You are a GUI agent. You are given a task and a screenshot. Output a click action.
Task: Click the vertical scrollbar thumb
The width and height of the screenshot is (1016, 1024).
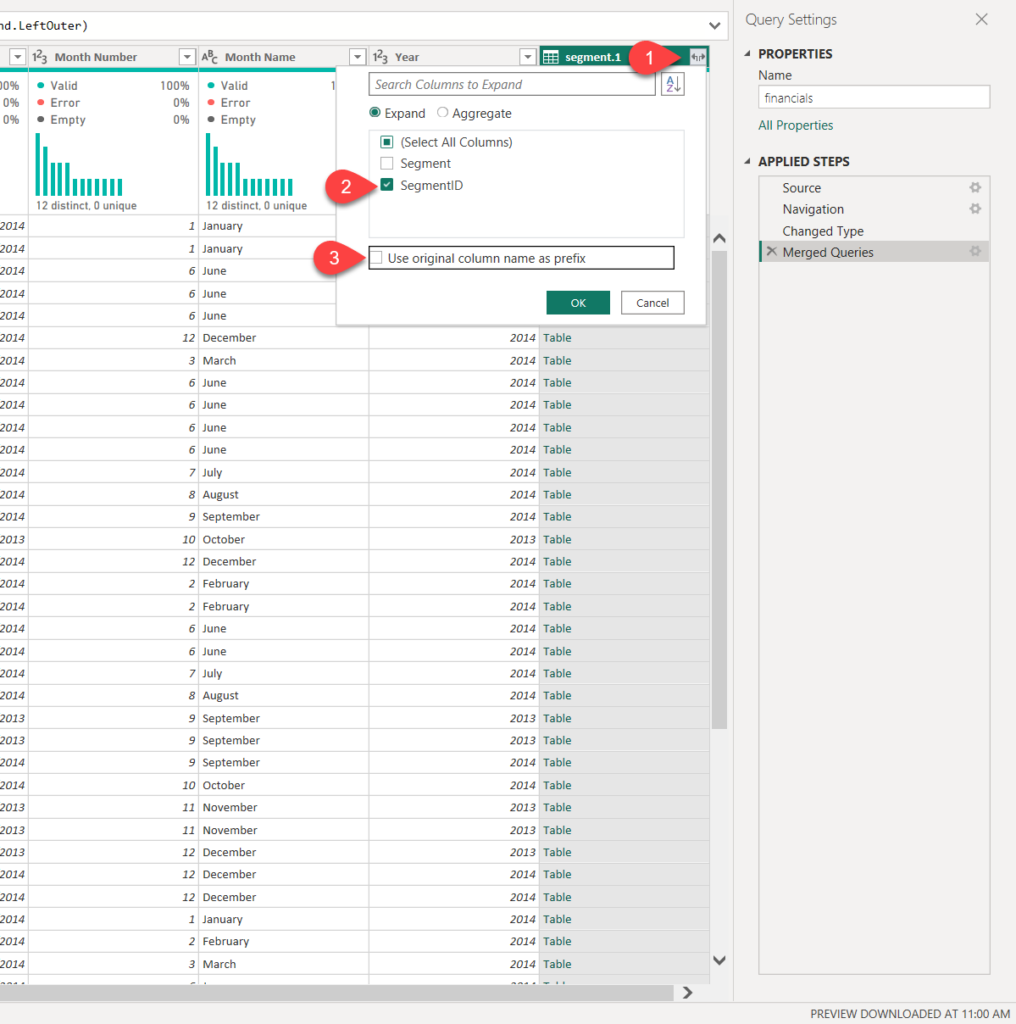coord(719,490)
